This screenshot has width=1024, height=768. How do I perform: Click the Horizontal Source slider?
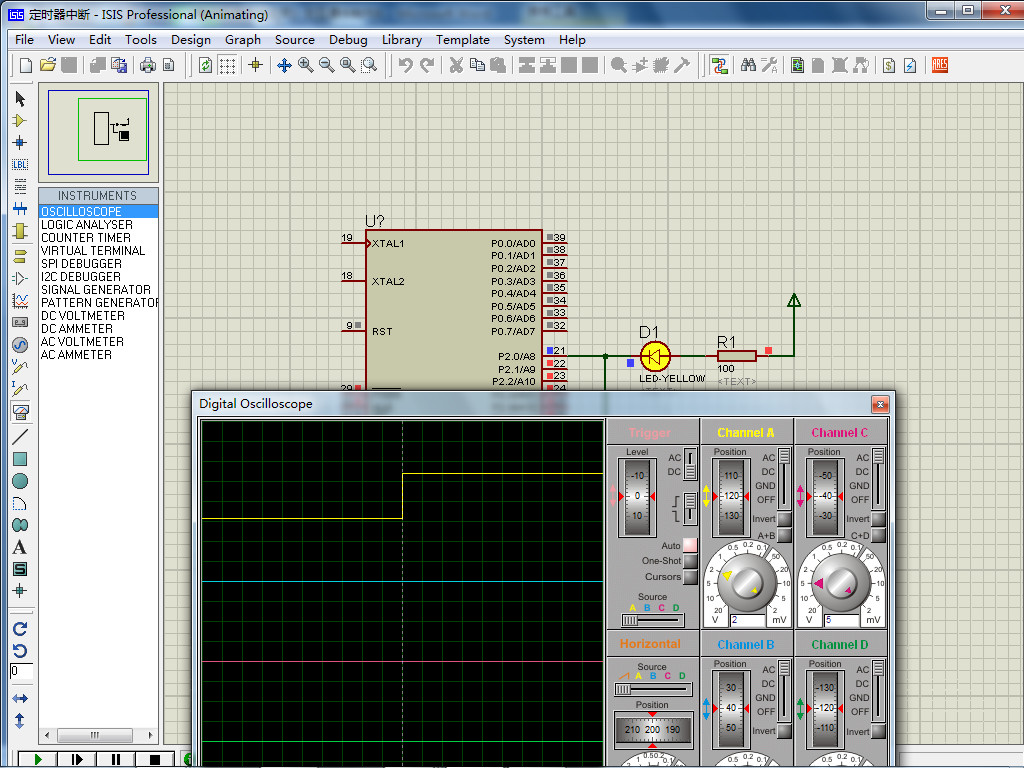pos(652,689)
